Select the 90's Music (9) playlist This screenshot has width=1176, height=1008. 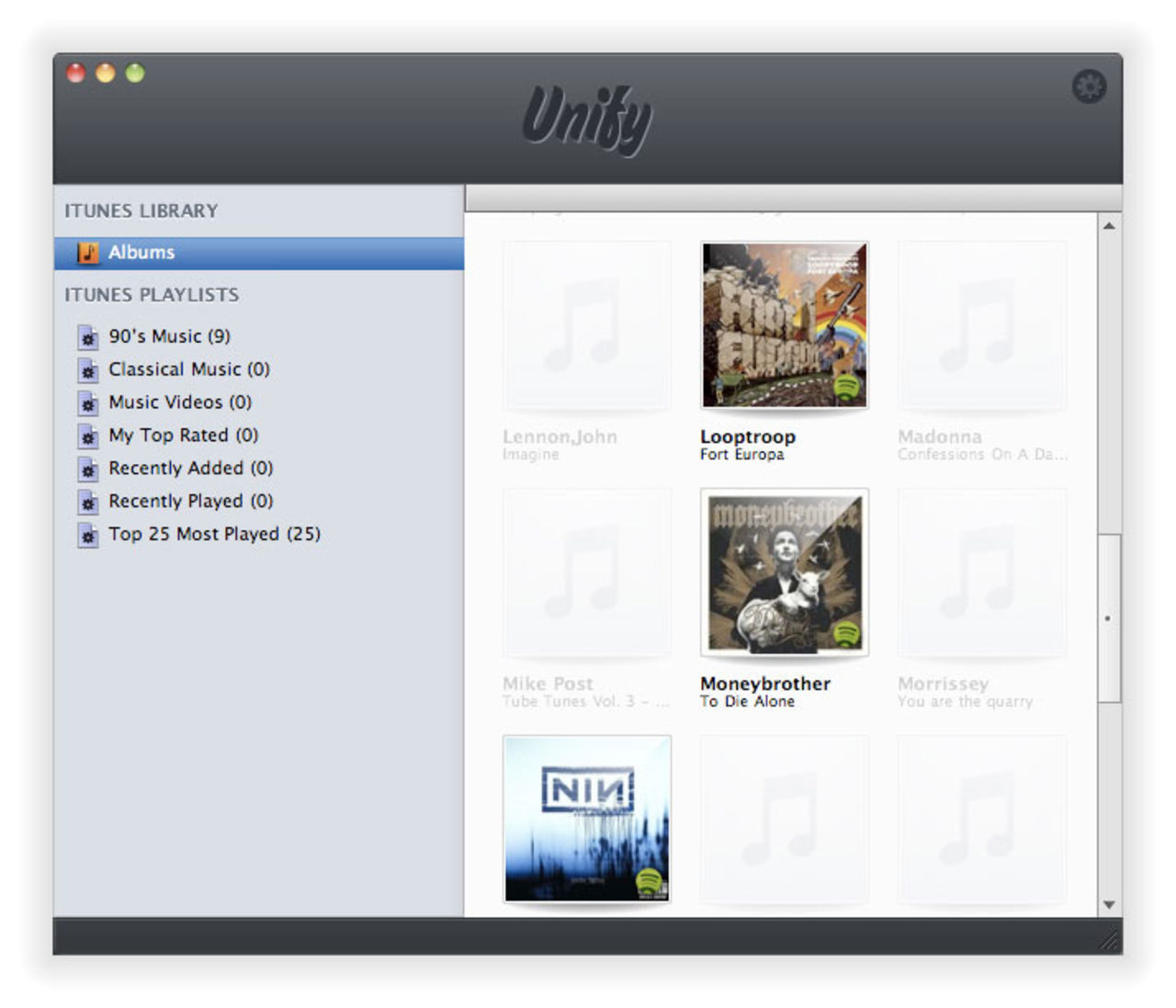[x=170, y=336]
